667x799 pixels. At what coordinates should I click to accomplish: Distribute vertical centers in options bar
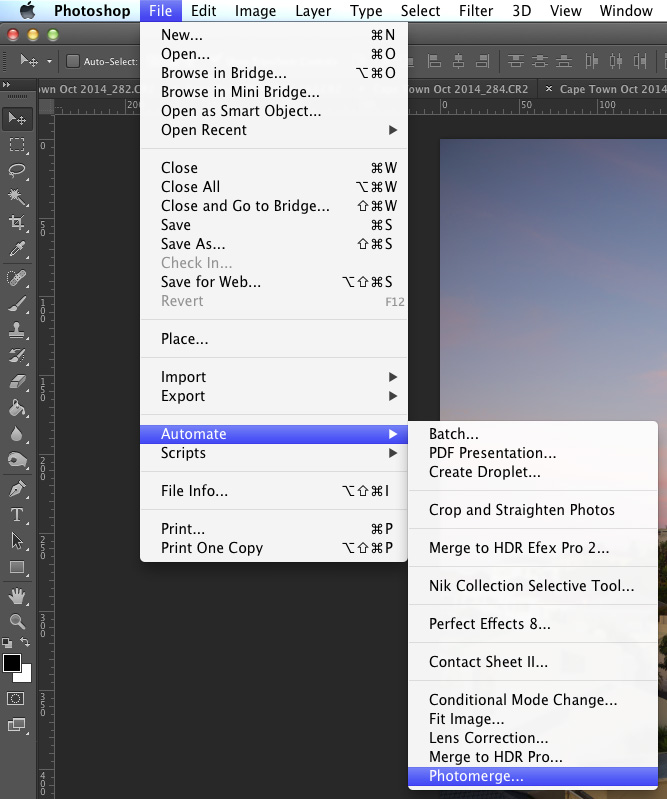coord(540,62)
